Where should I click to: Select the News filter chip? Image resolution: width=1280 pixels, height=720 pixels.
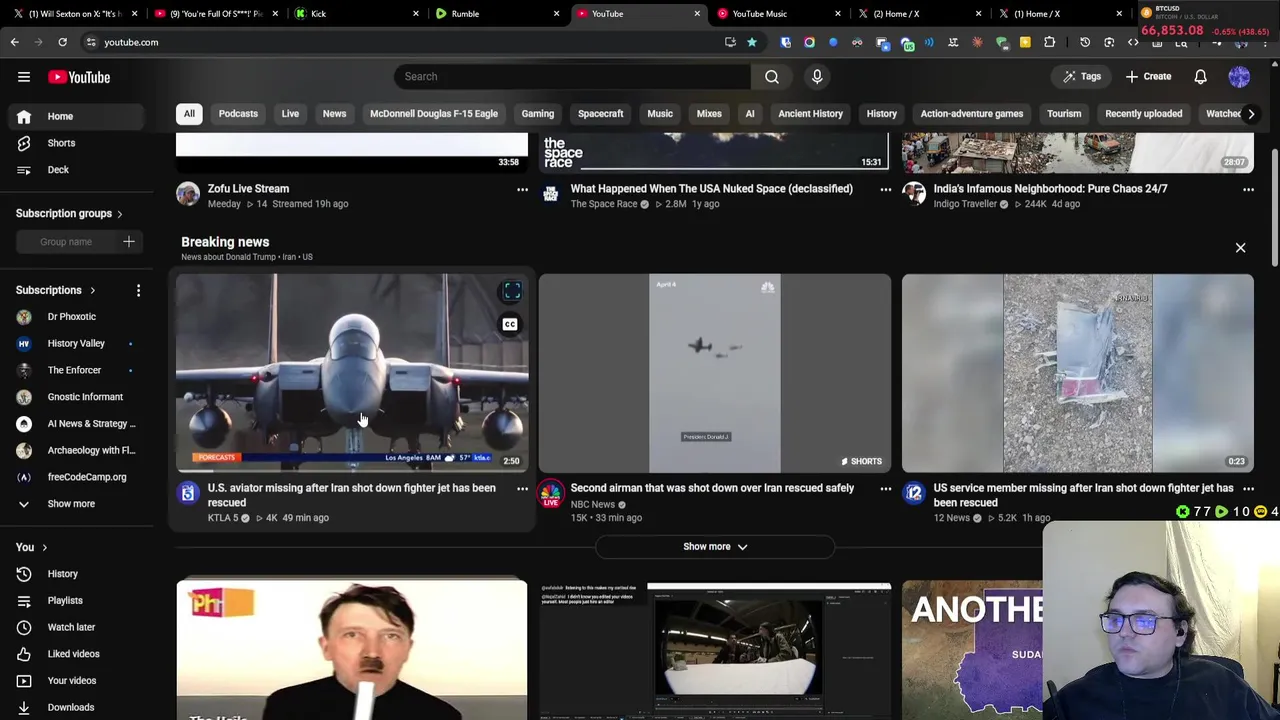(x=334, y=114)
